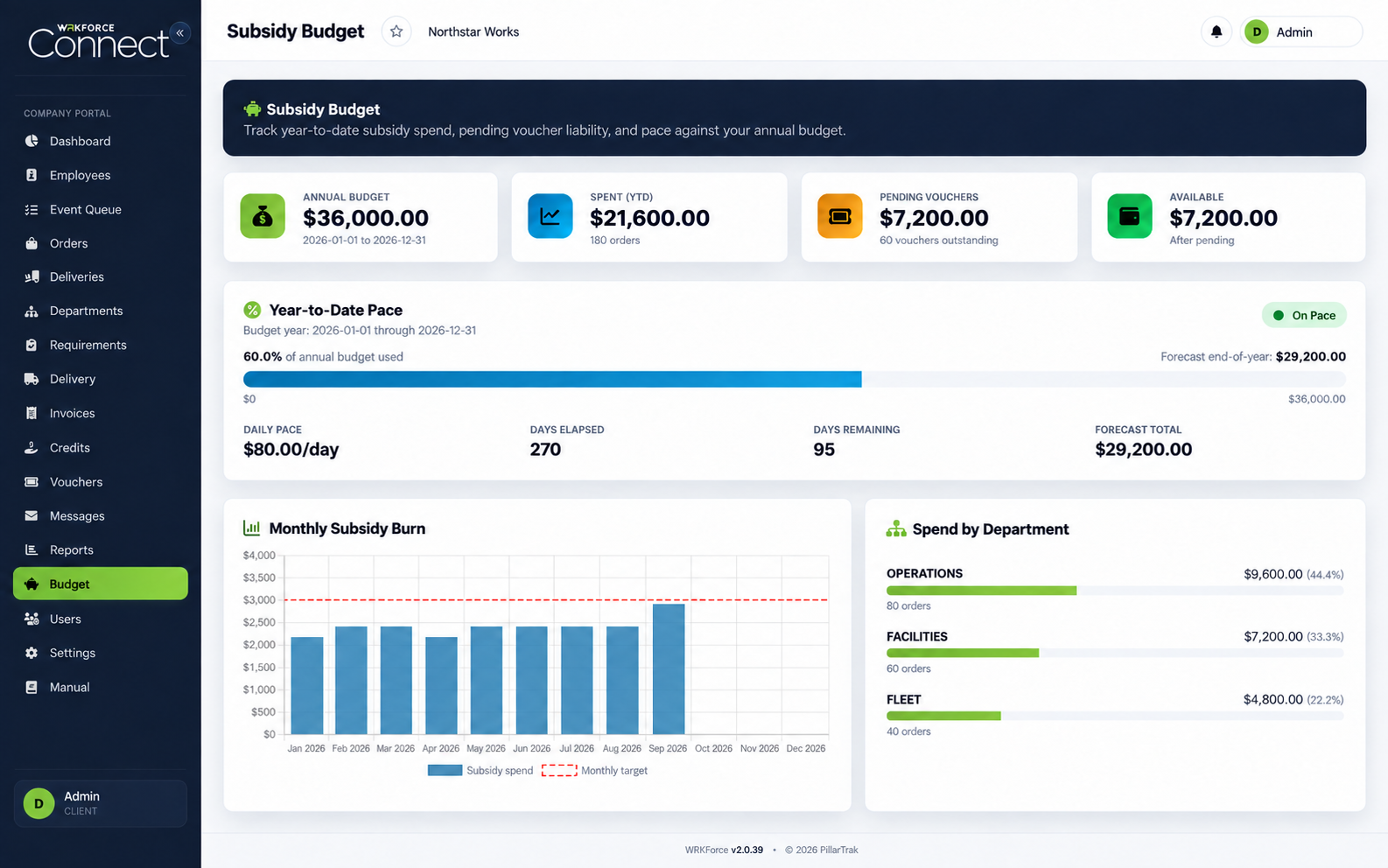Click the Settings gear icon

click(32, 653)
